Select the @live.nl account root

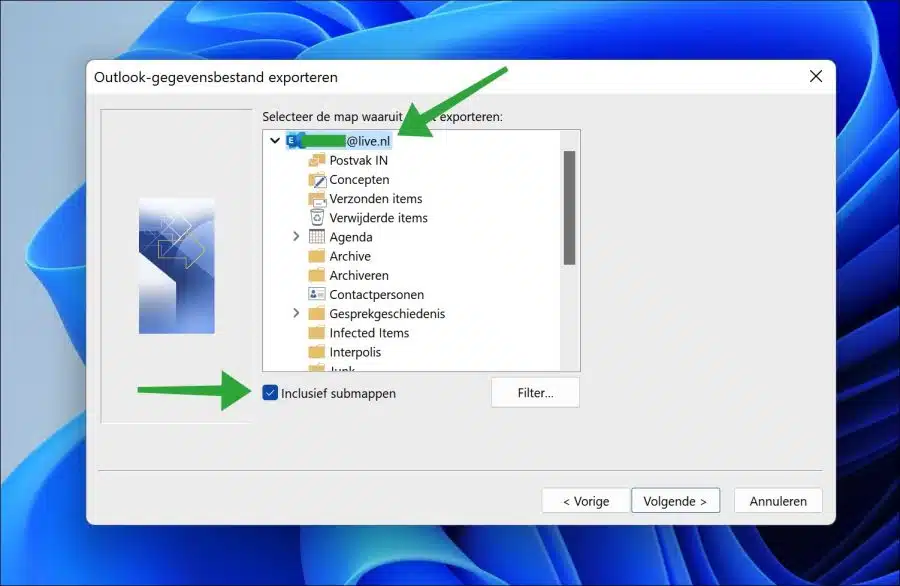[x=339, y=141]
